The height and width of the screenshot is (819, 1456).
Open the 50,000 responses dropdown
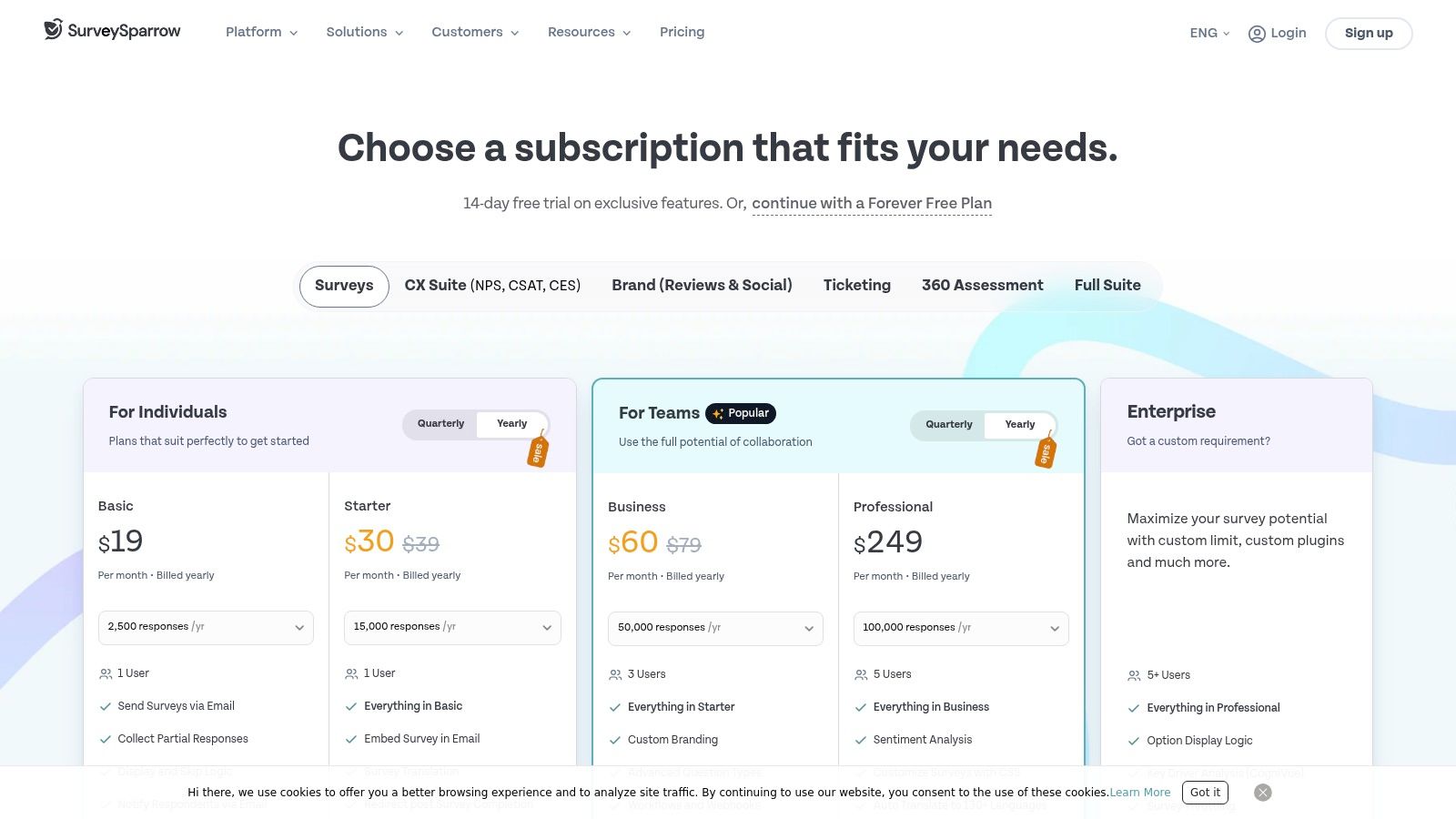[x=715, y=629]
